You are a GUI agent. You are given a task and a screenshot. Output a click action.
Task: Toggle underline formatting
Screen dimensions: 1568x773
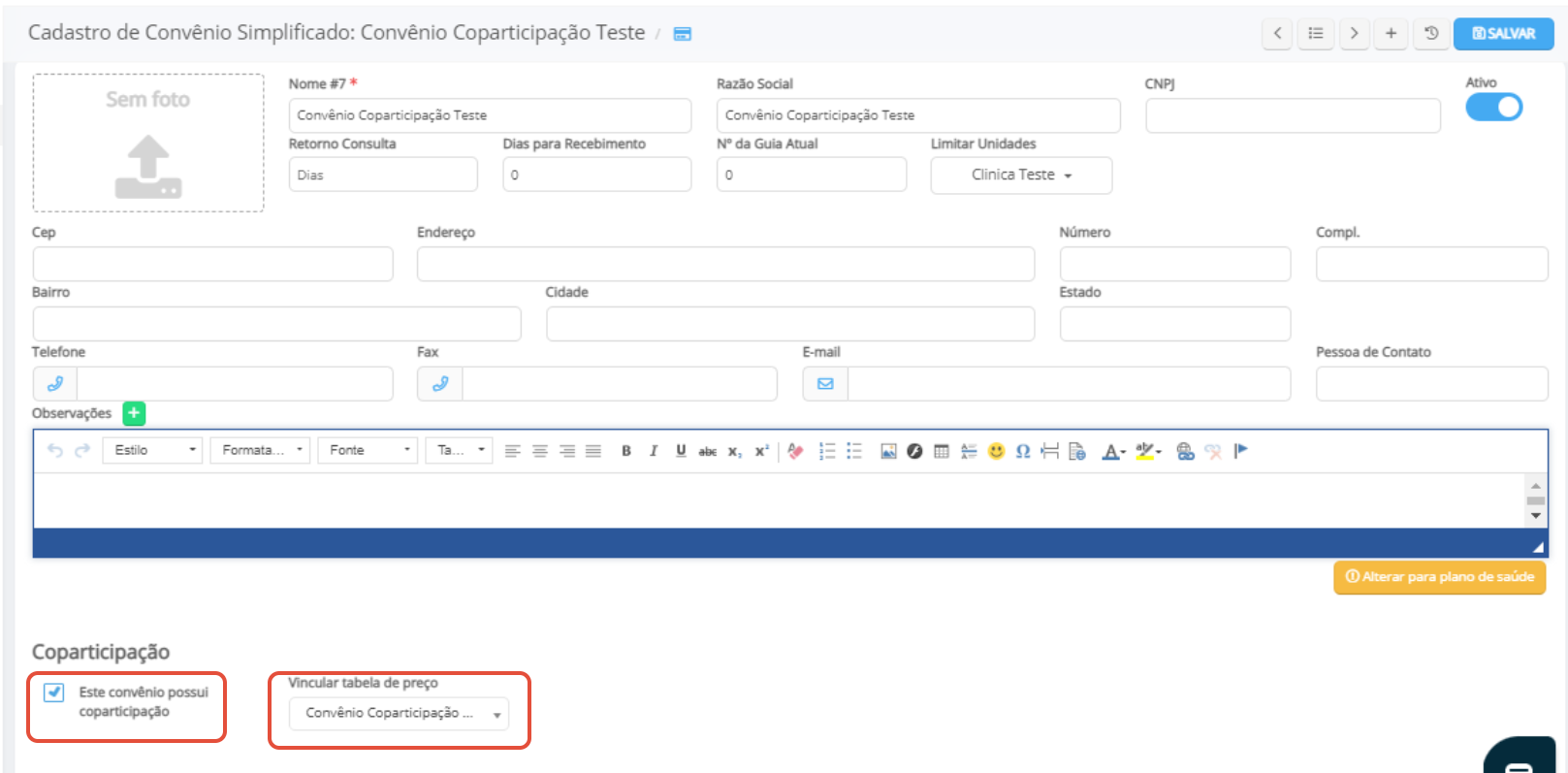click(x=681, y=451)
